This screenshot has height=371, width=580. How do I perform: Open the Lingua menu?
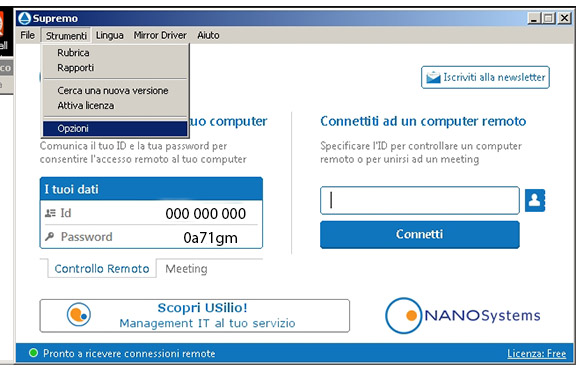(109, 35)
